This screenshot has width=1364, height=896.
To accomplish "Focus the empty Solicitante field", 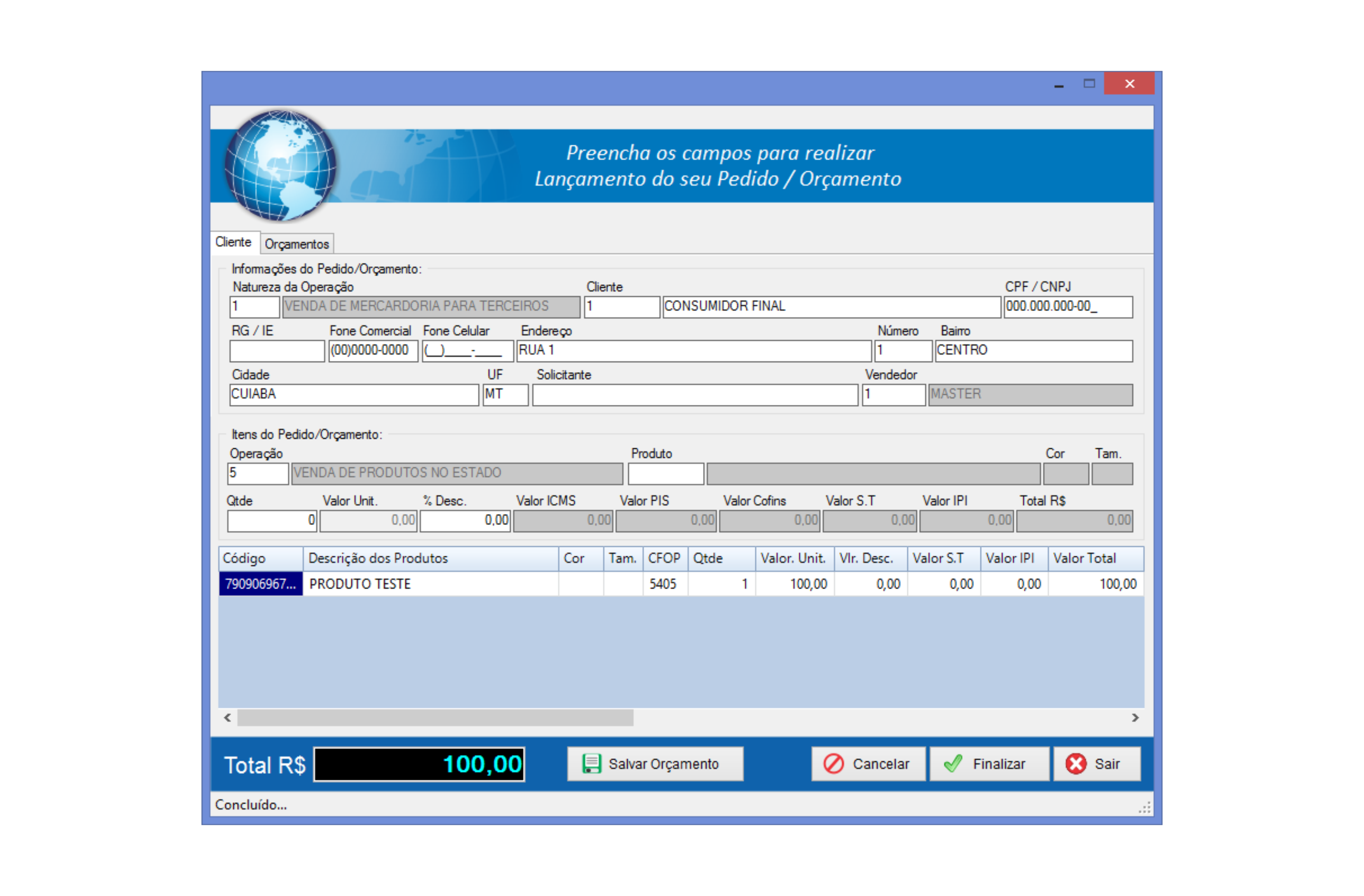I will pyautogui.click(x=695, y=395).
